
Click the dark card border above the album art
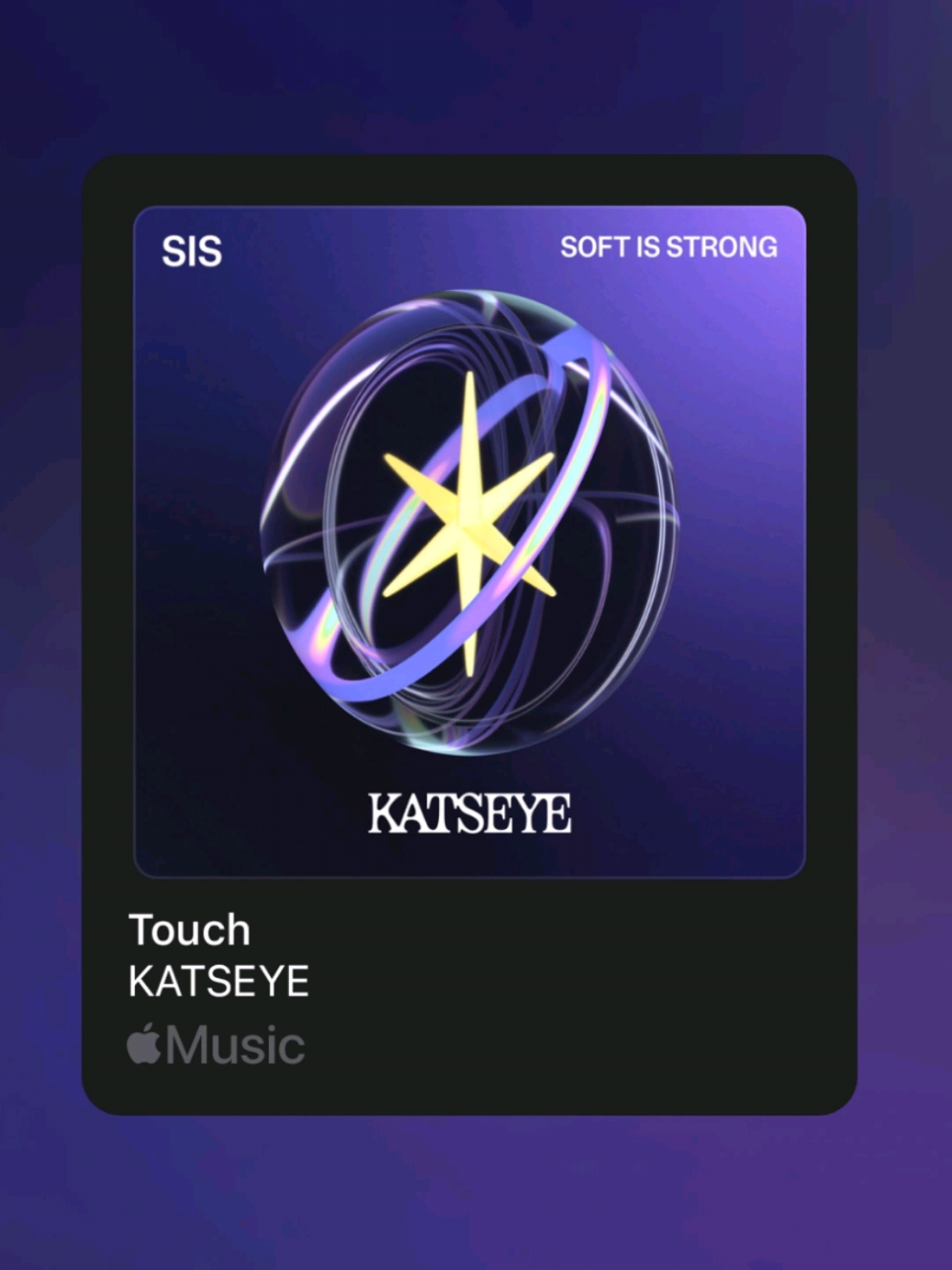469,180
